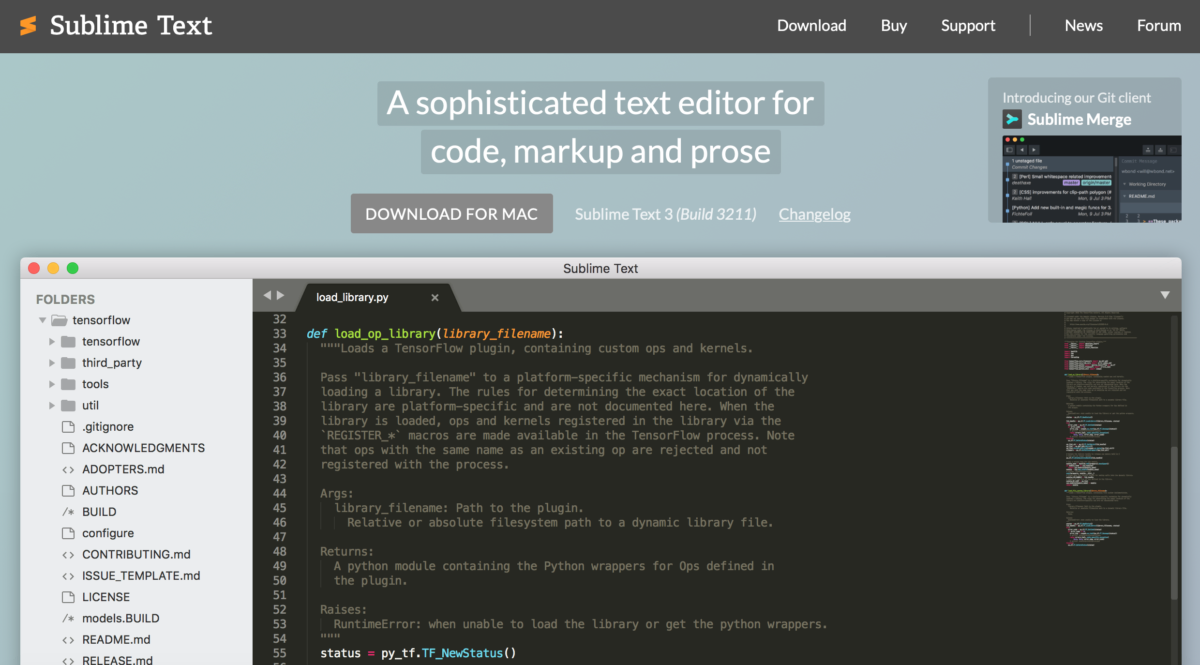
Task: Click the FOLDERS sidebar heading
Action: pyautogui.click(x=65, y=299)
